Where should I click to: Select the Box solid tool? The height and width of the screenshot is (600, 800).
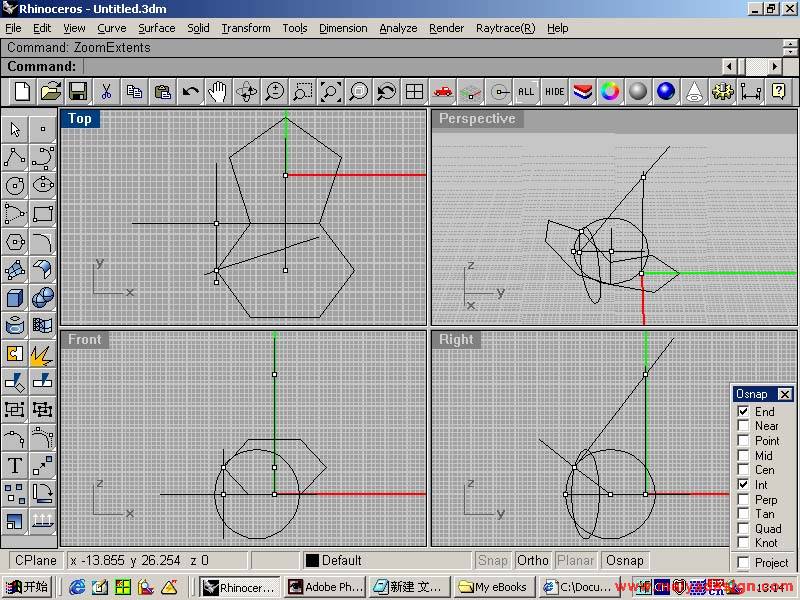[x=15, y=297]
